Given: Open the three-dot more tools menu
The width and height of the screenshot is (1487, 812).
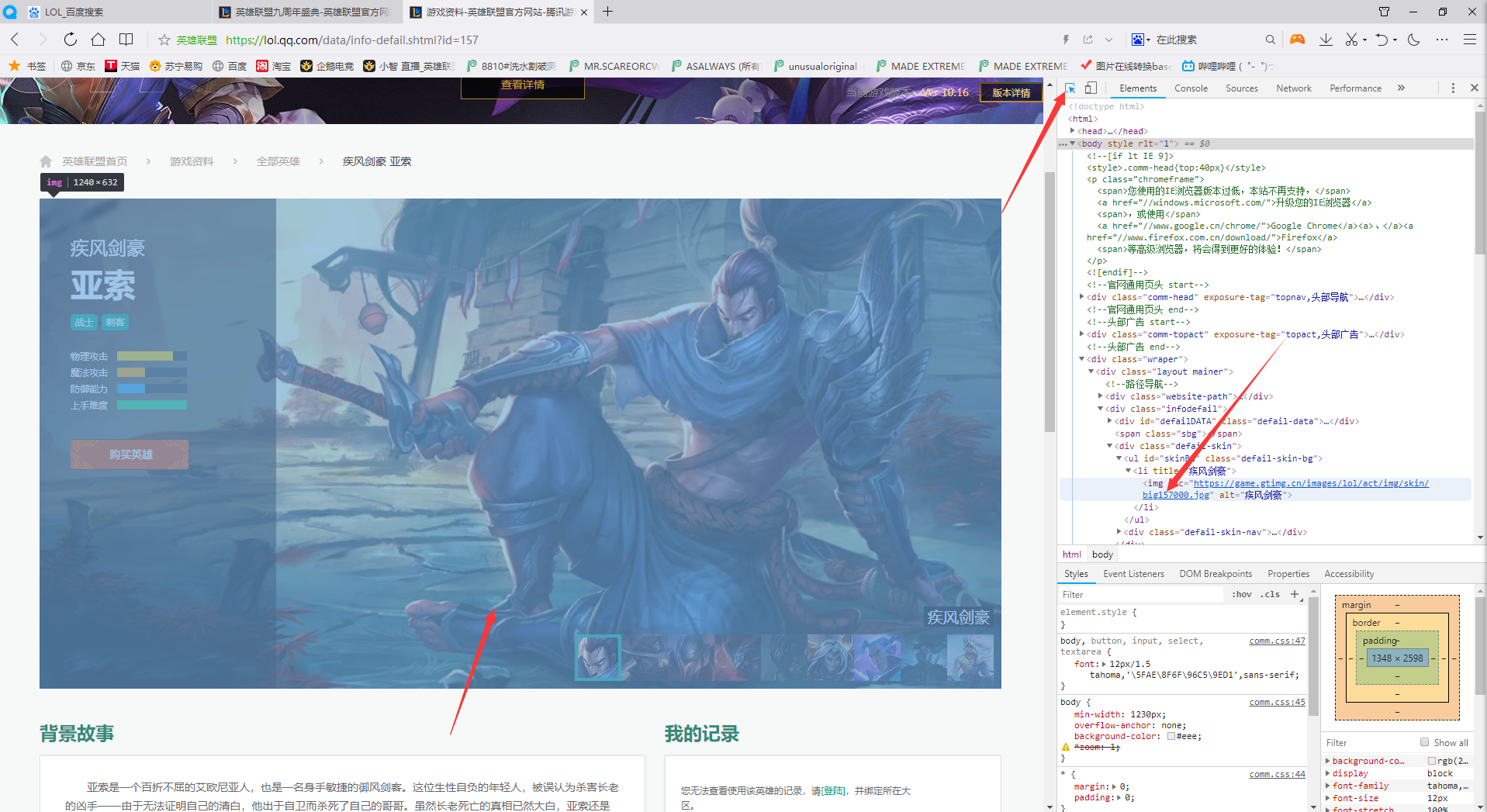Looking at the screenshot, I should (1442, 40).
